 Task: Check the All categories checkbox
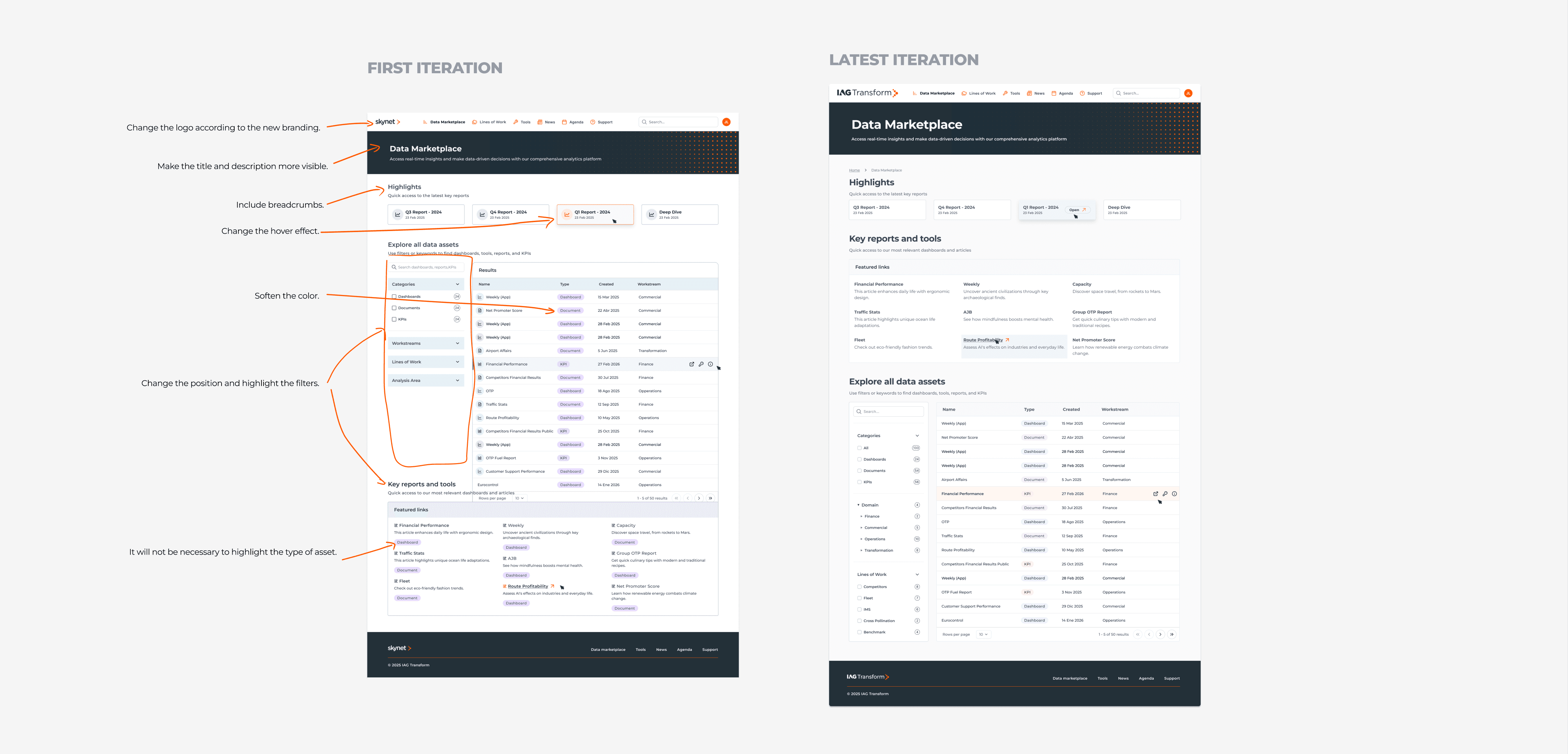point(859,448)
